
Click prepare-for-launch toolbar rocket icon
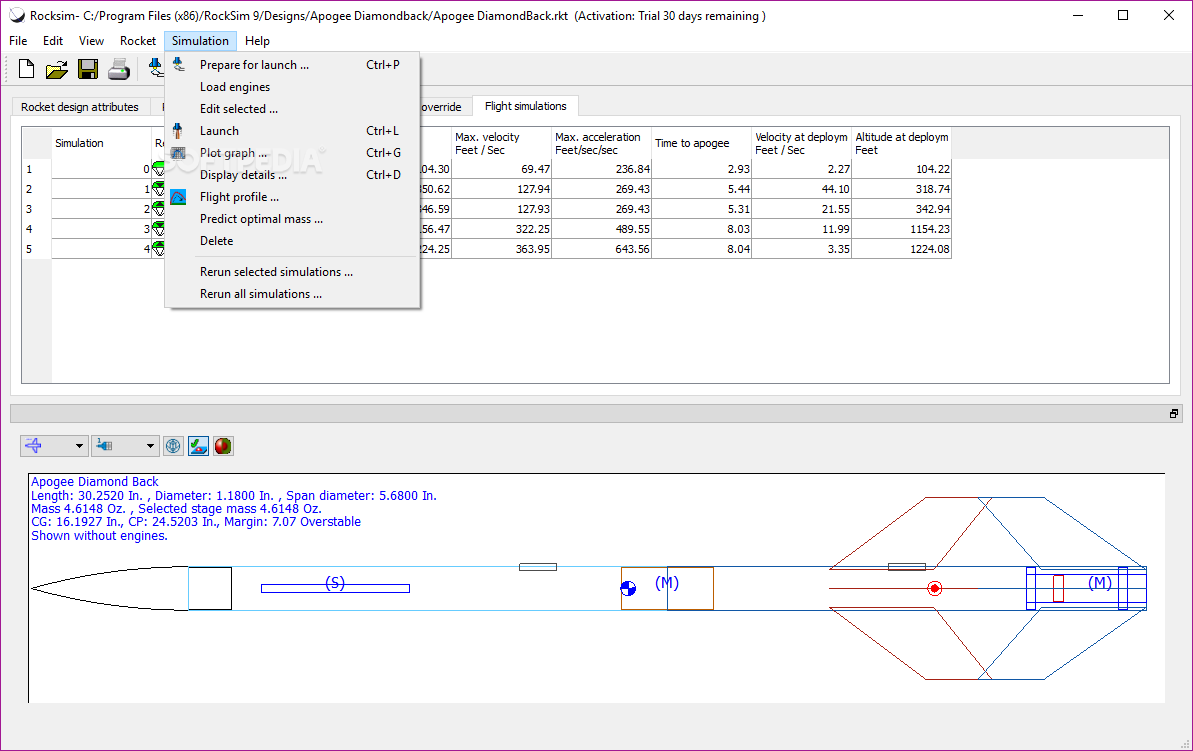click(156, 68)
